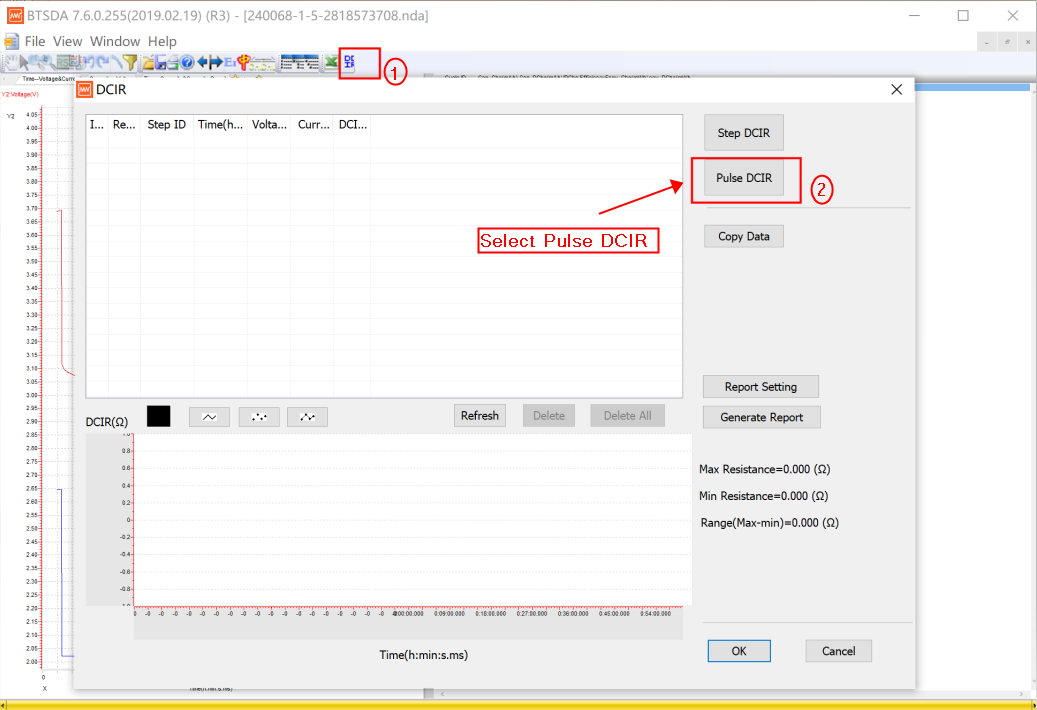Click the Copy Data button

743,236
